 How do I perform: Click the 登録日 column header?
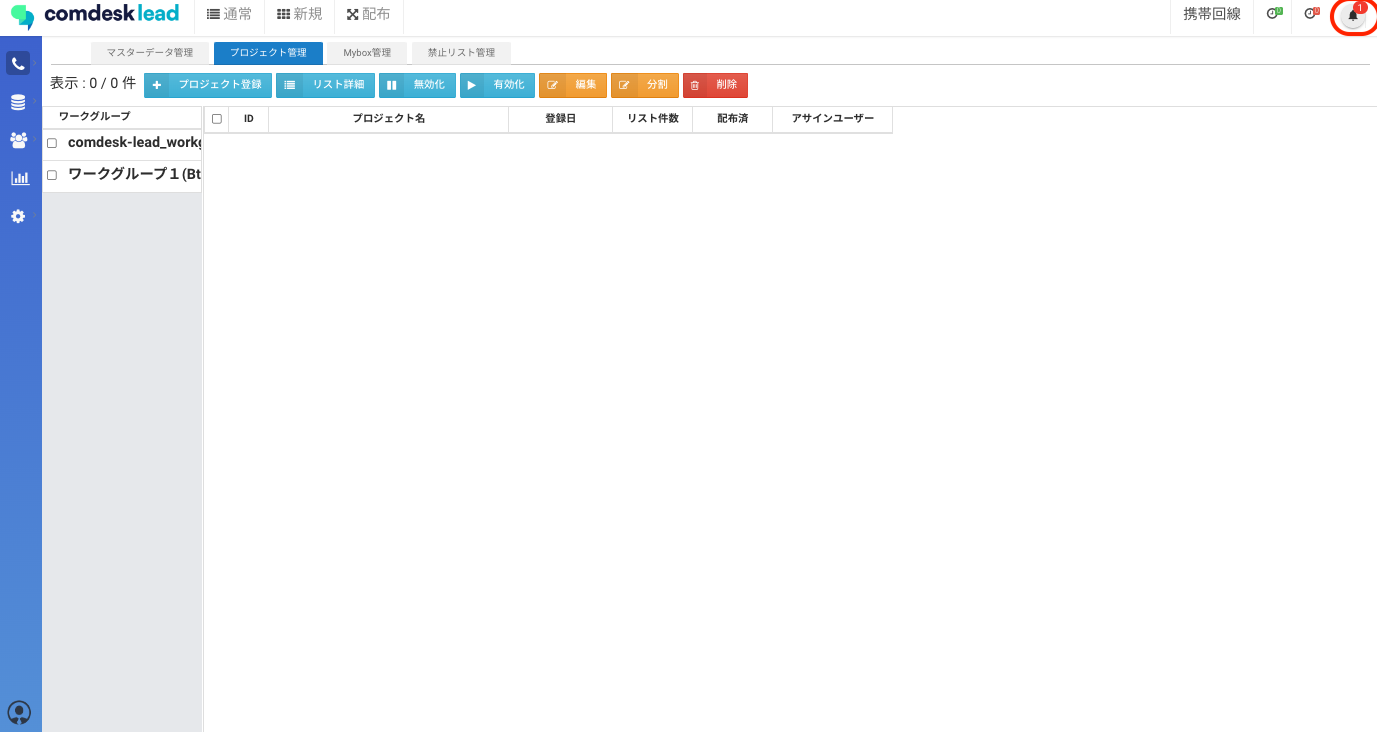point(560,119)
